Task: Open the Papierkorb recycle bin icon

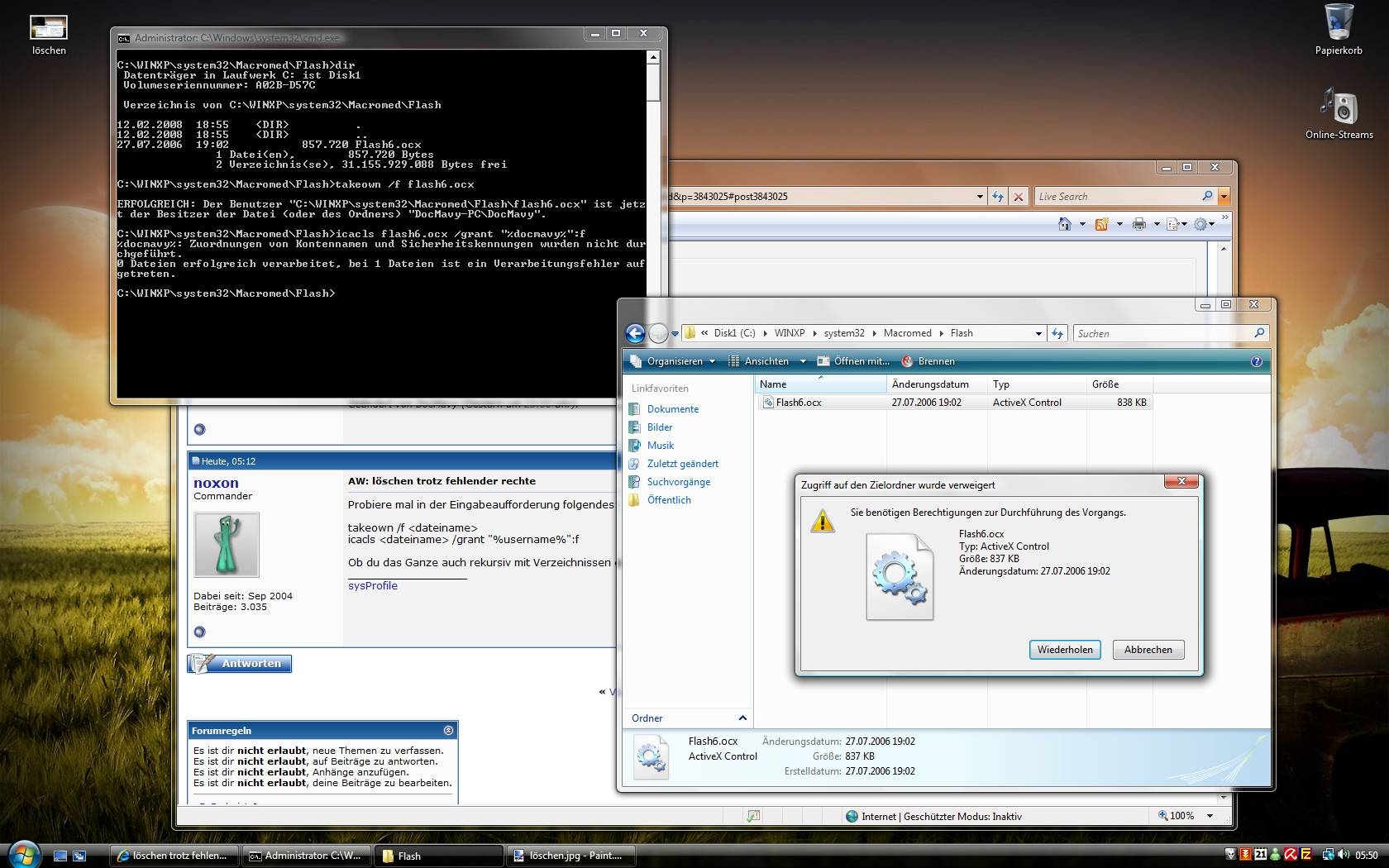Action: (1339, 29)
